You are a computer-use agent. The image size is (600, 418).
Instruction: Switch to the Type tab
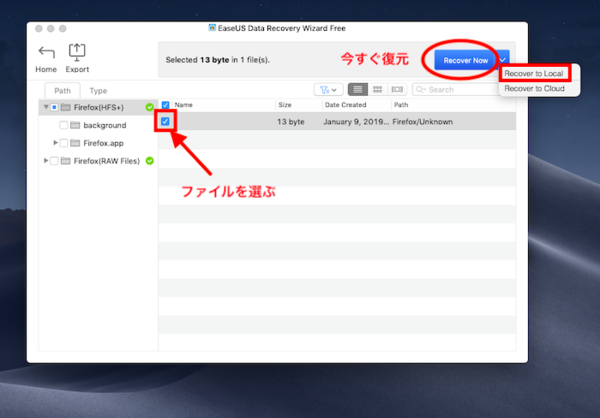click(x=98, y=91)
